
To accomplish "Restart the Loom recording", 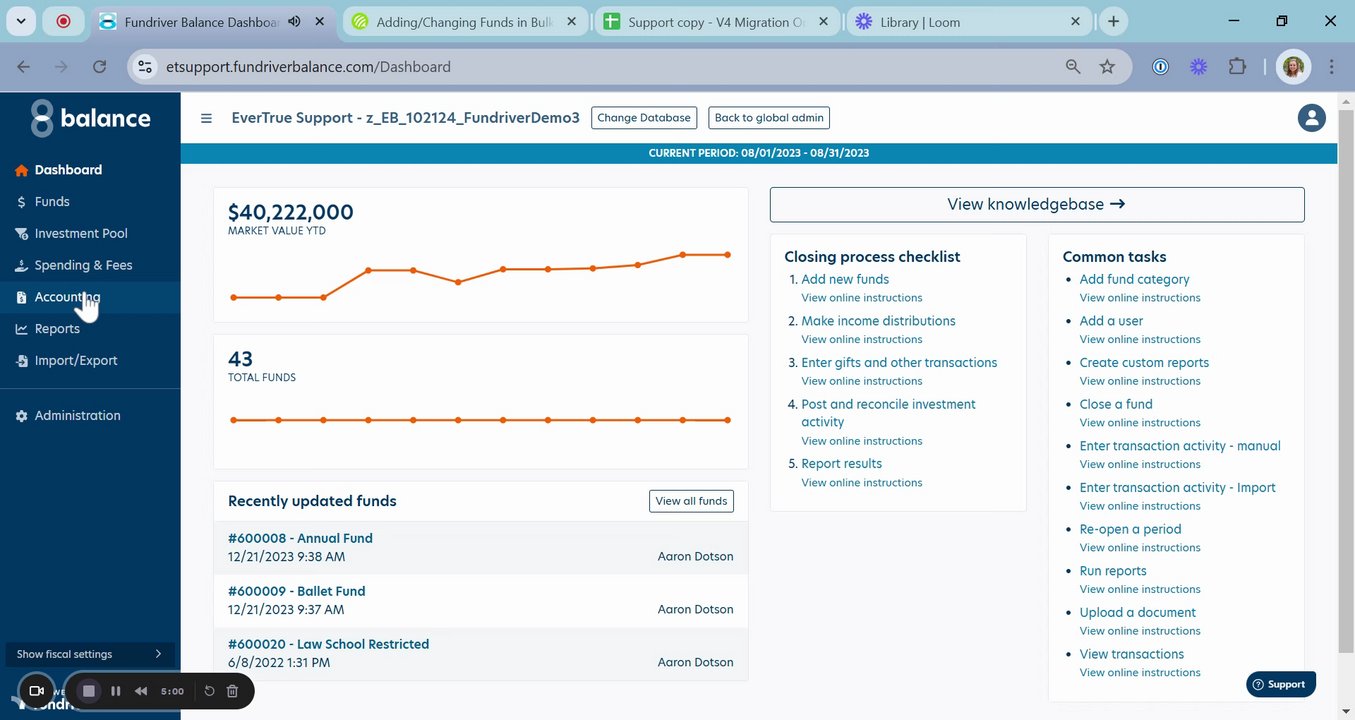I will (209, 691).
